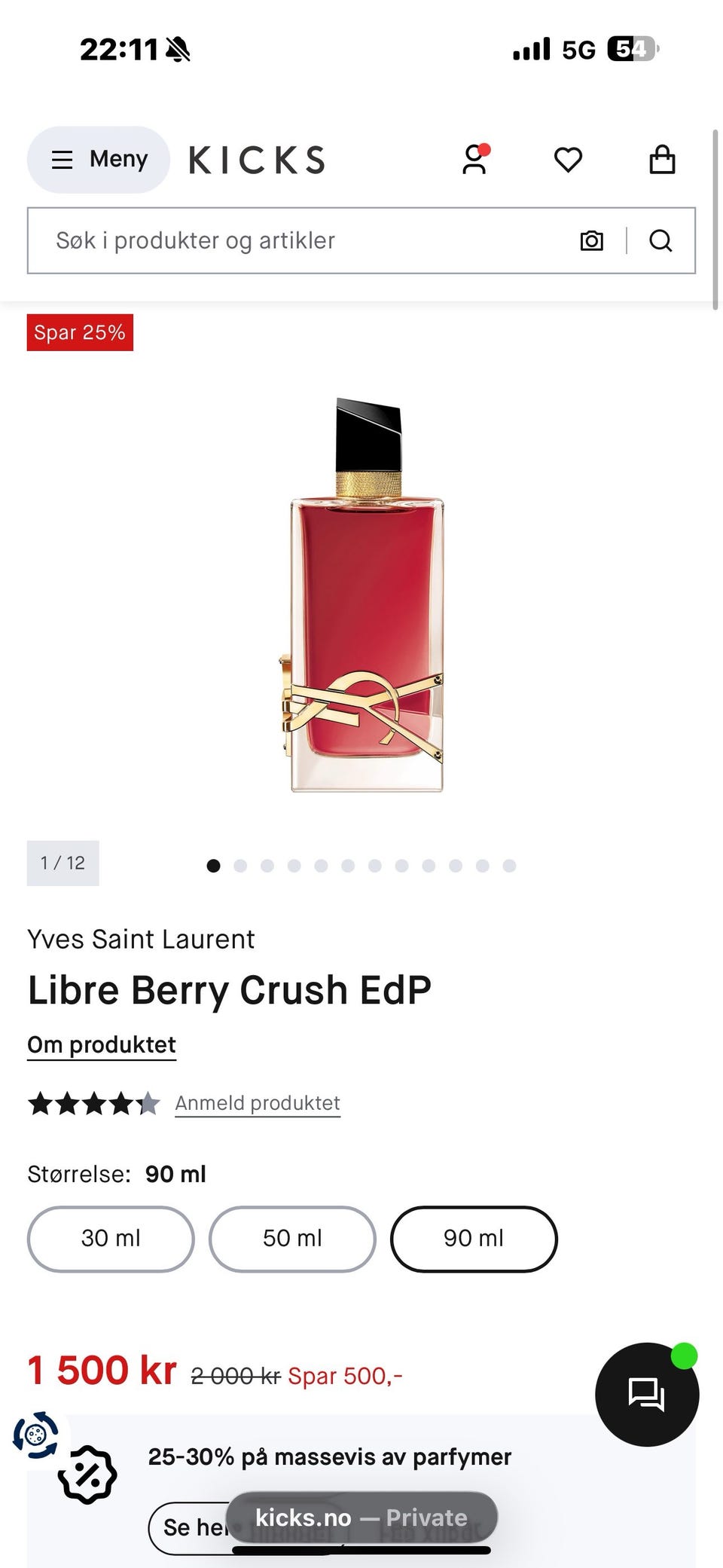Click the Anmeld produktet link
723x1568 pixels.
point(258,1103)
